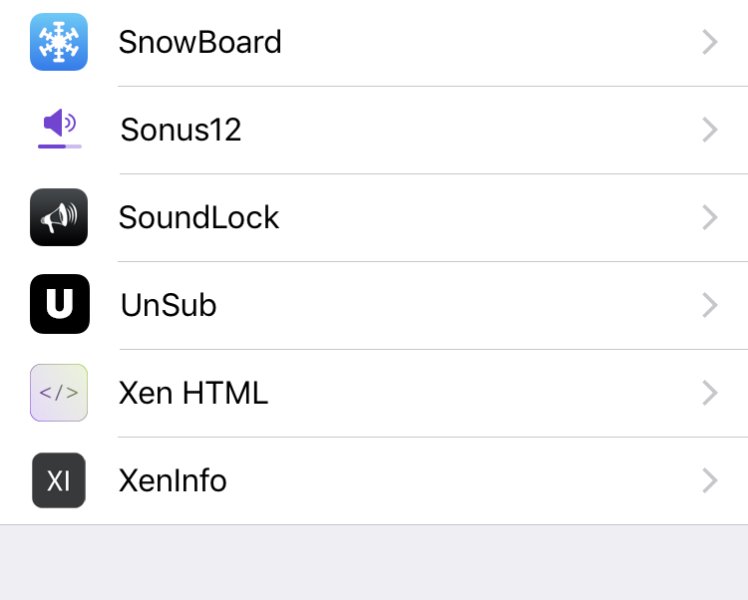Open UnSub using its right chevron
This screenshot has height=600, width=748.
pos(710,305)
